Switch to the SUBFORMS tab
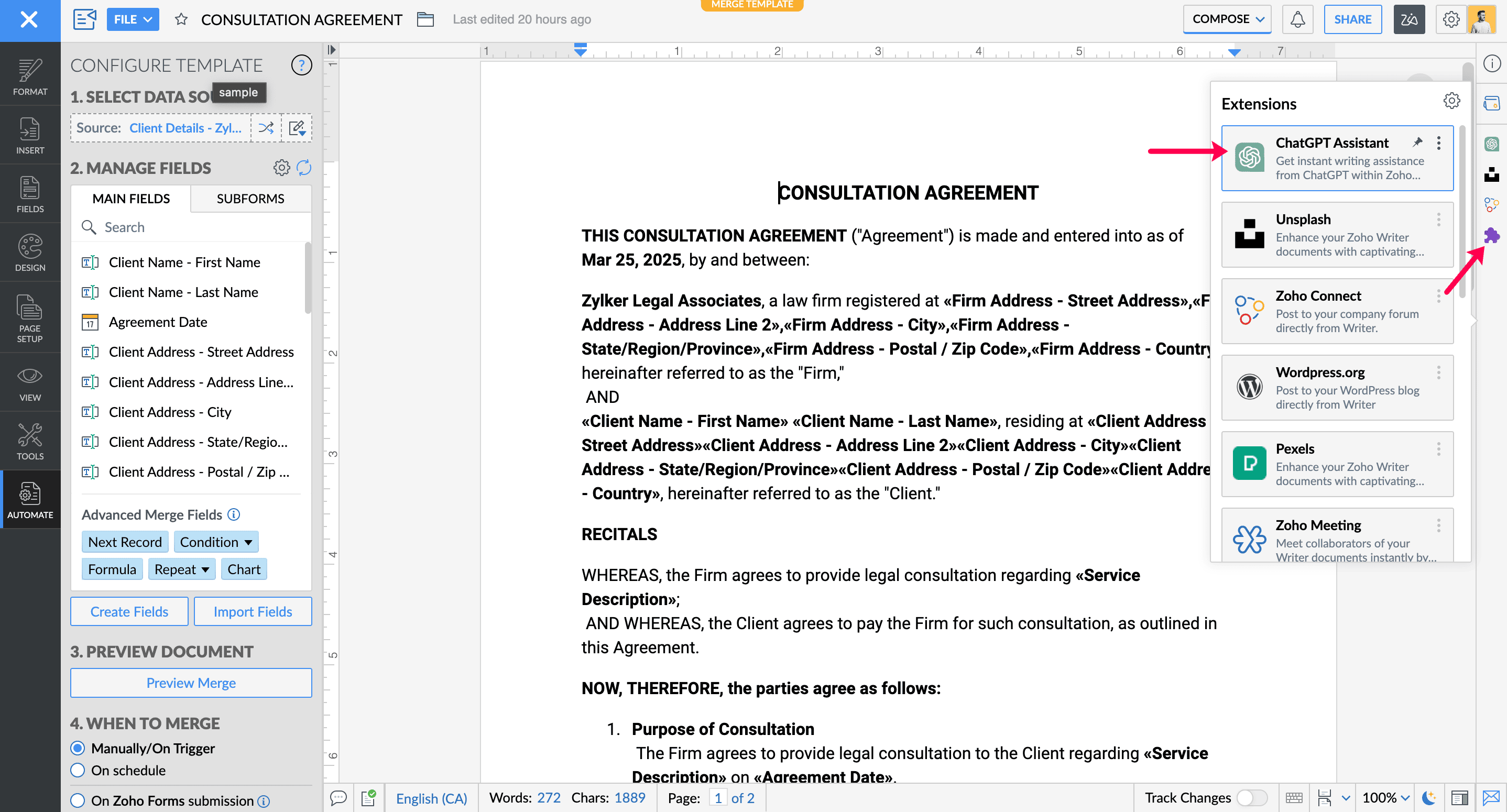 [x=250, y=199]
